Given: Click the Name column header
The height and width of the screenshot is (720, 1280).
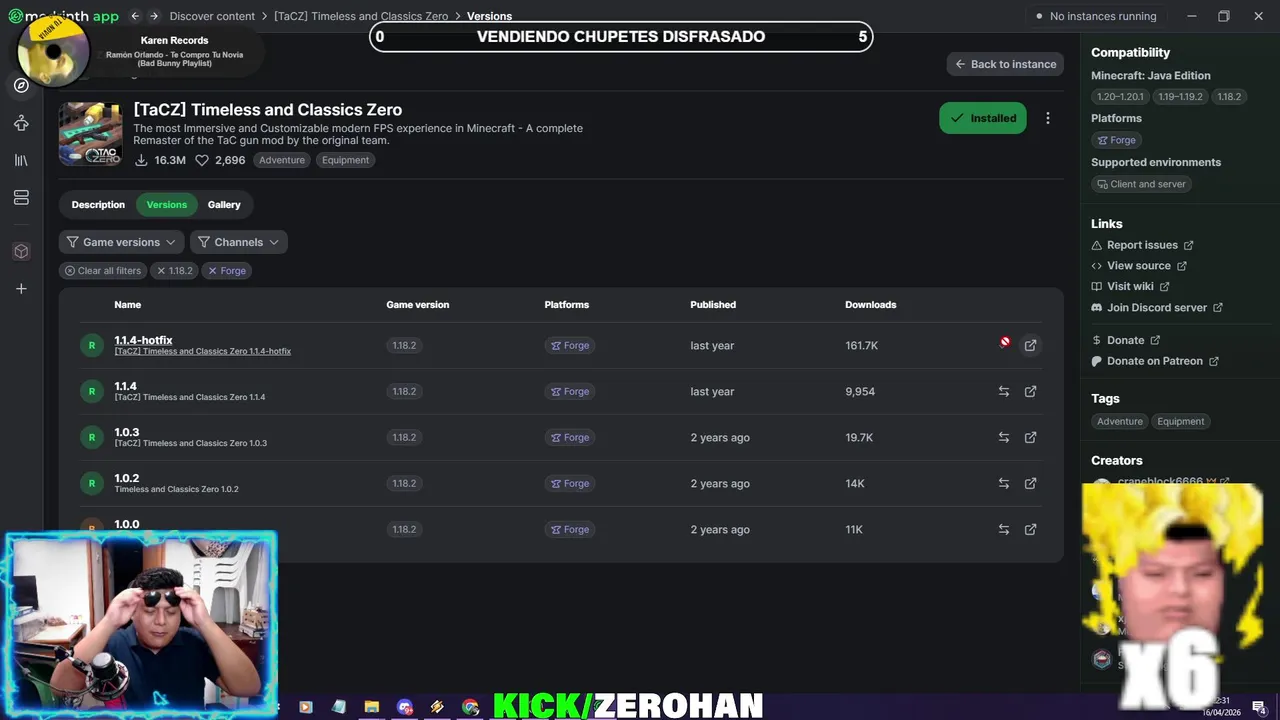Looking at the screenshot, I should pos(127,305).
